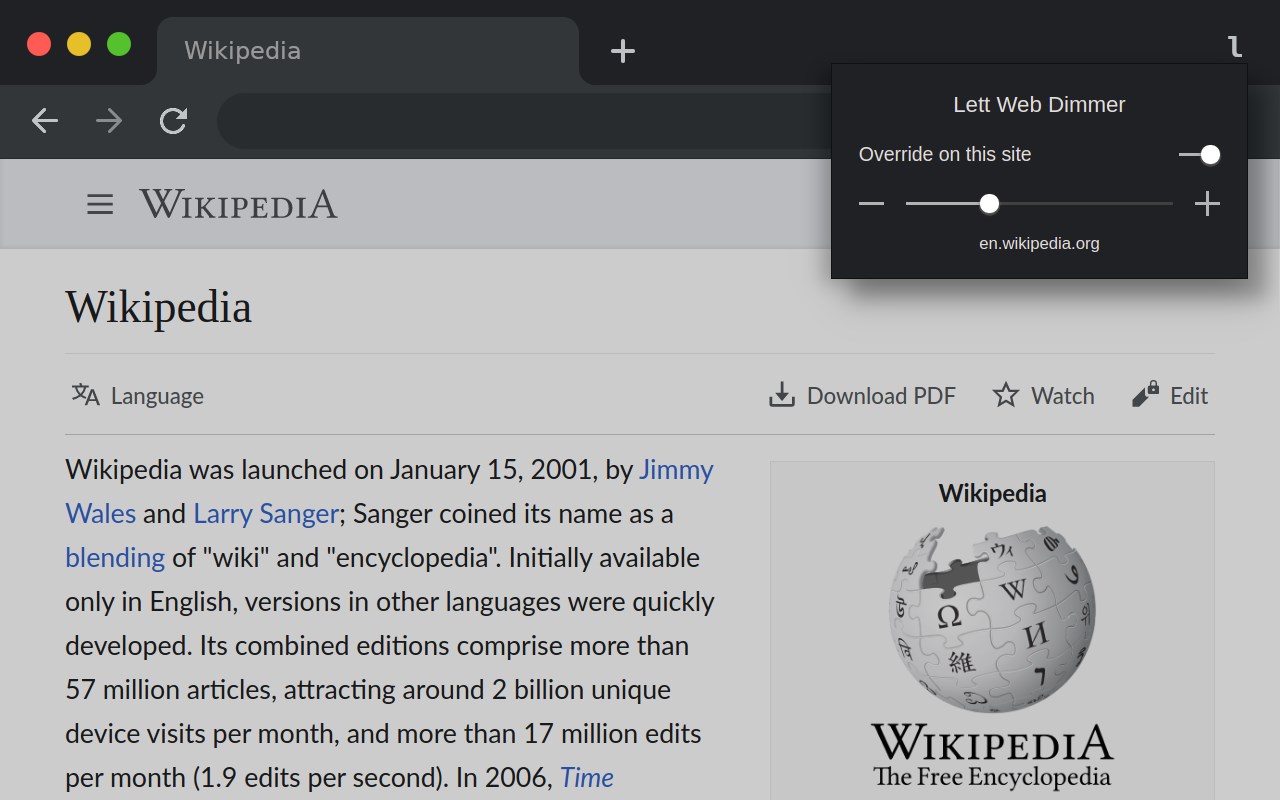
Task: Click the Watch star icon
Action: point(1005,395)
